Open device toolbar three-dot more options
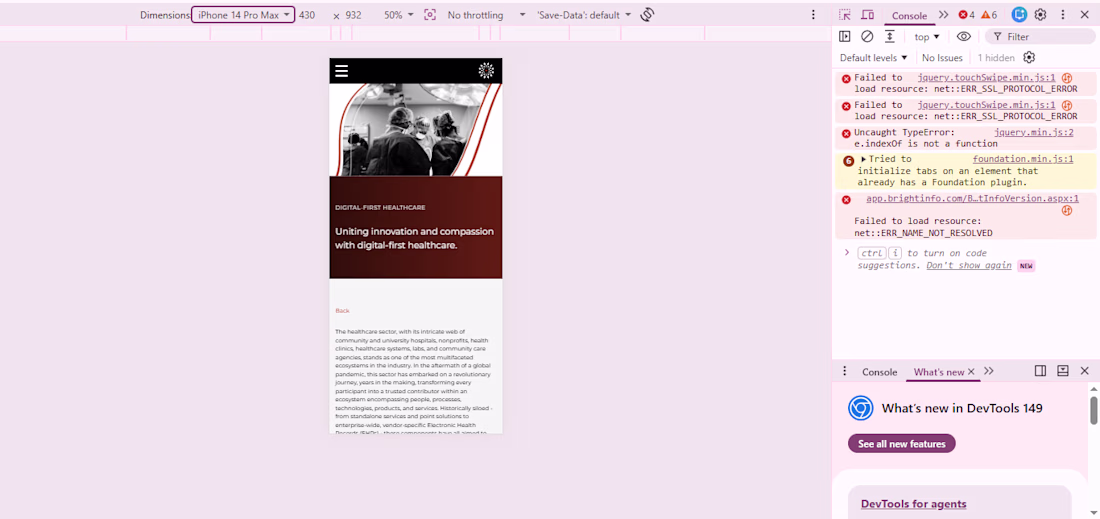The height and width of the screenshot is (519, 1100). (813, 15)
